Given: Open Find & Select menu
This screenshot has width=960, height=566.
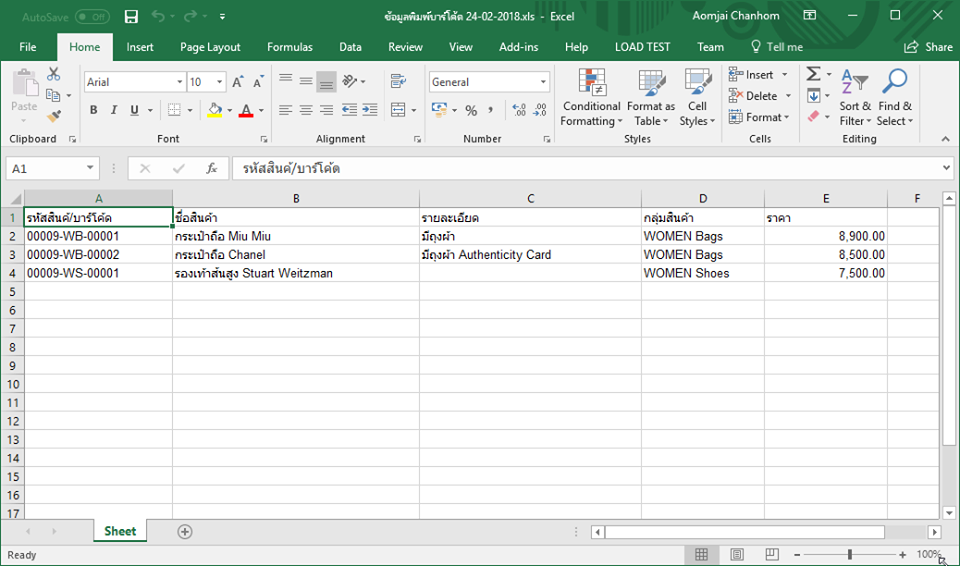Looking at the screenshot, I should [x=894, y=98].
